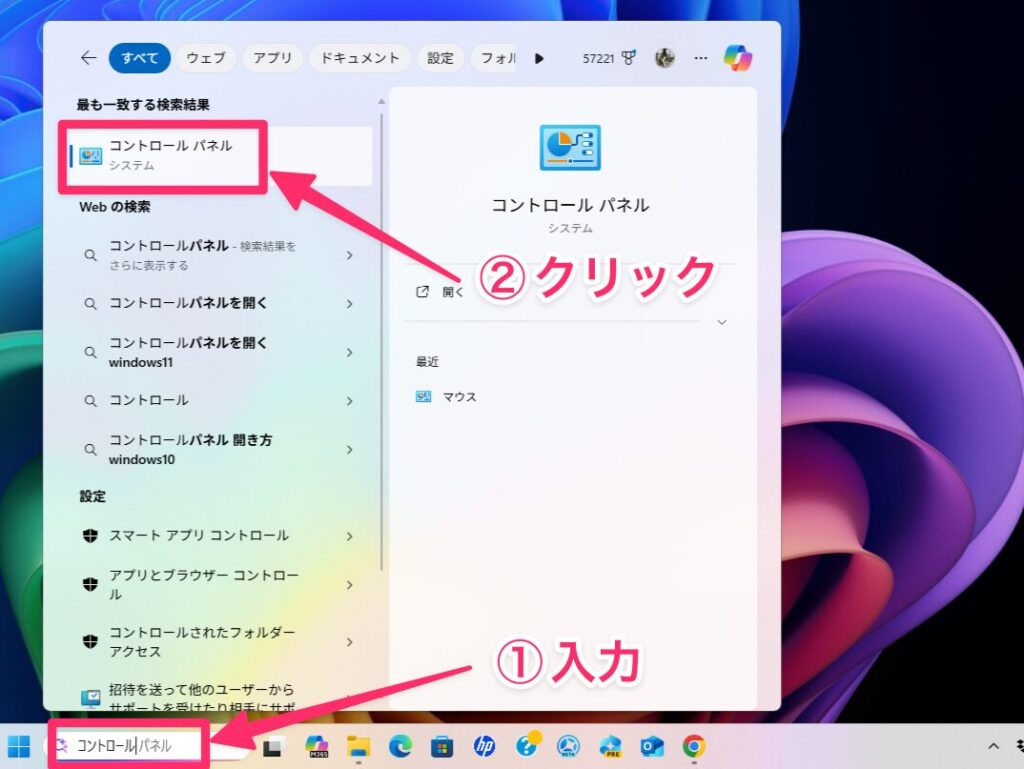Screen dimensions: 1024x769
Task: Open the user profile avatar
Action: pyautogui.click(x=665, y=58)
